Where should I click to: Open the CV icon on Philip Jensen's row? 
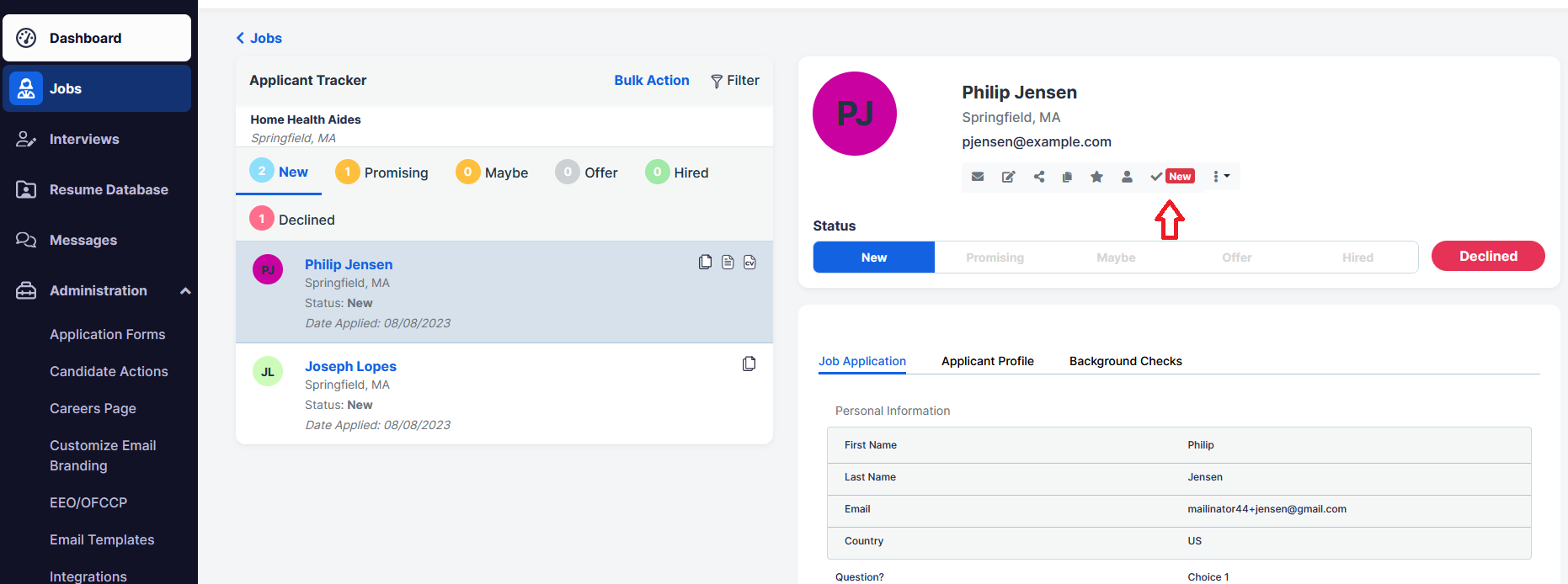(x=749, y=263)
